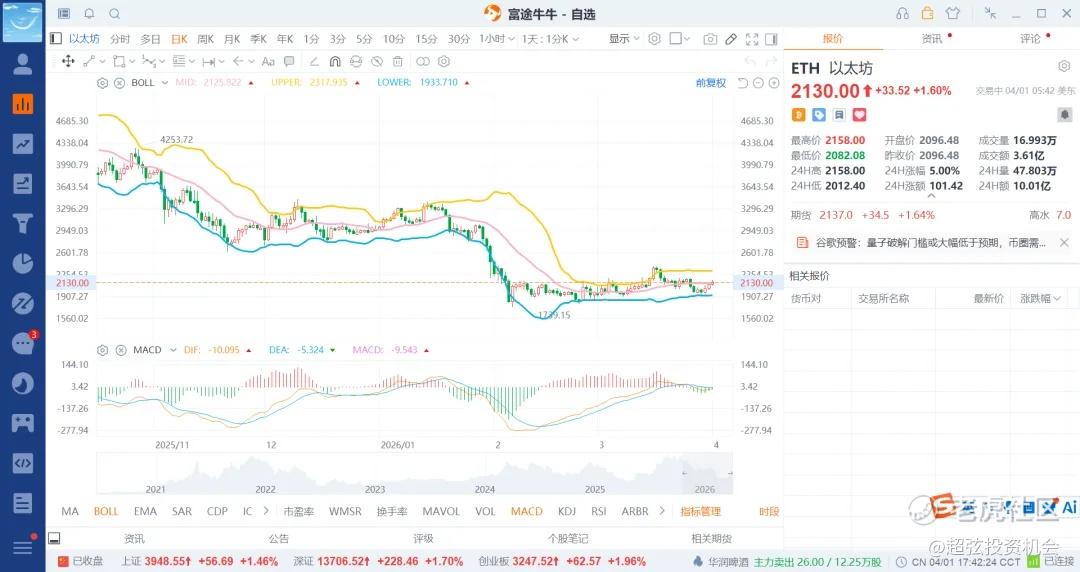The width and height of the screenshot is (1080, 572).
Task: Open the portfolio pie chart sidebar icon
Action: click(22, 263)
